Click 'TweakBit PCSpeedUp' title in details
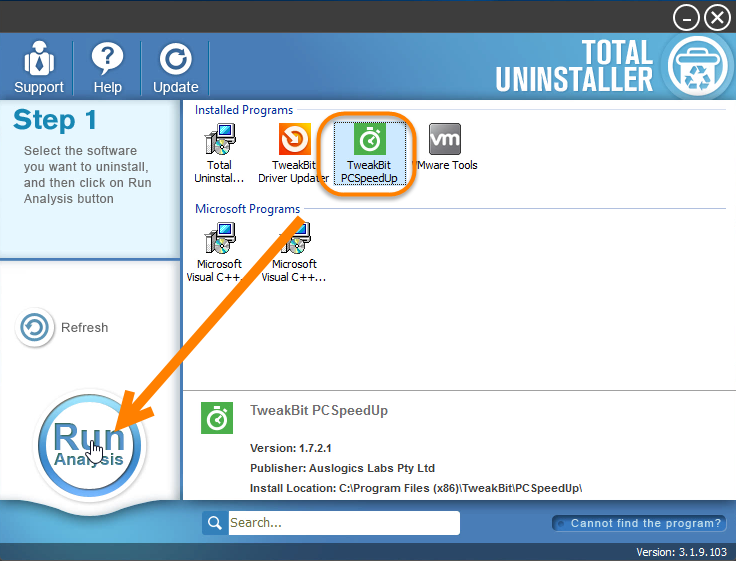Image resolution: width=736 pixels, height=561 pixels. (319, 410)
